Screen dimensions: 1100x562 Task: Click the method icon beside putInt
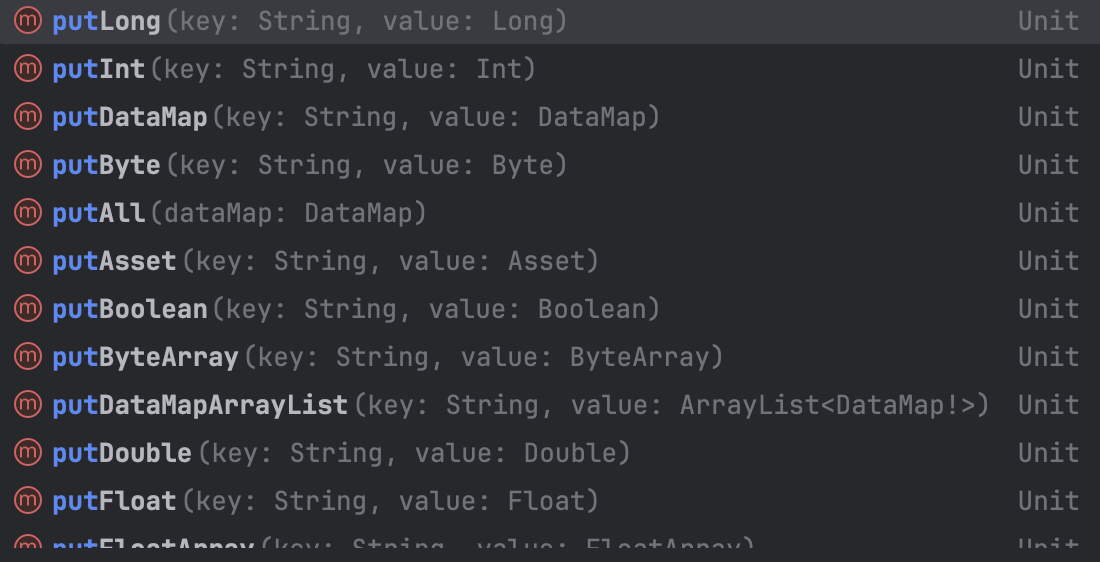pyautogui.click(x=28, y=68)
